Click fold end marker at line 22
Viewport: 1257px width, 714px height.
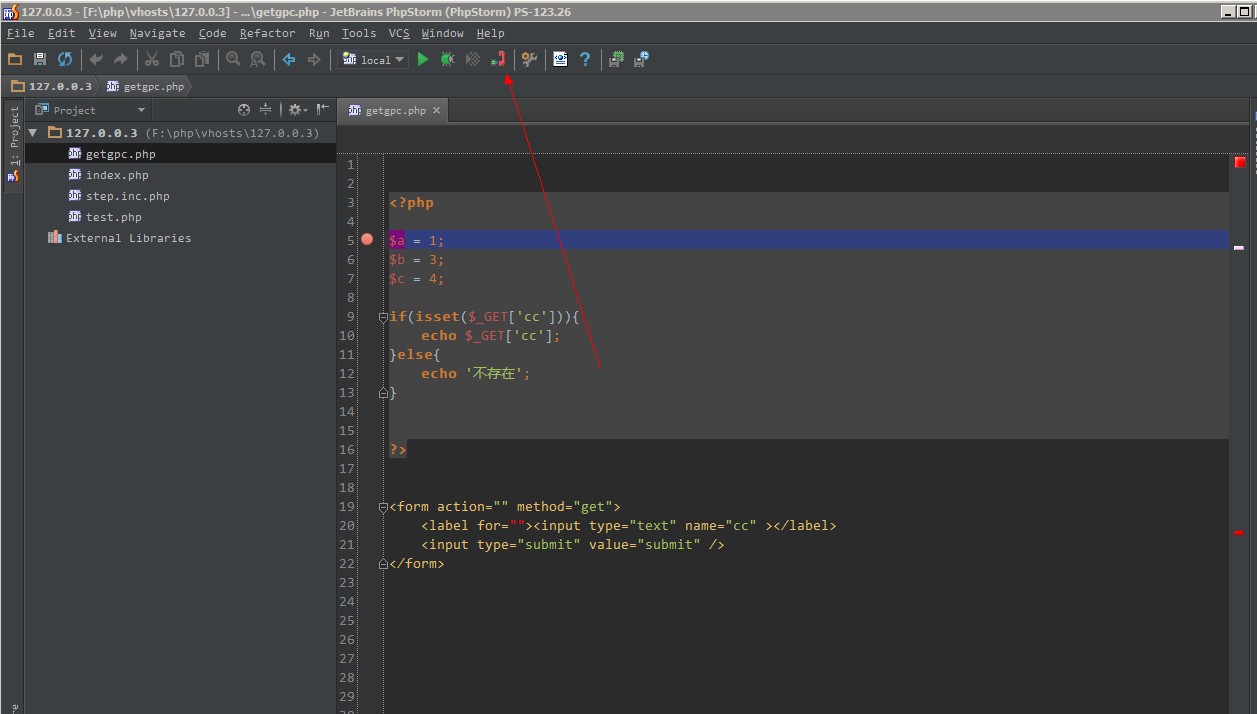383,564
